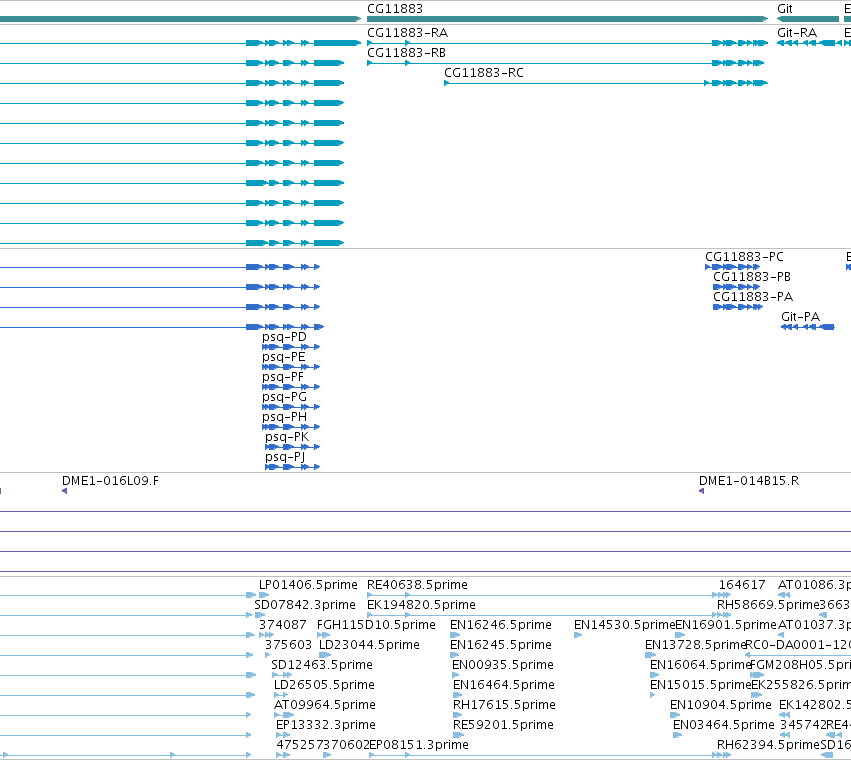Open EST SD12463.5prime
851x760 pixels.
point(322,665)
